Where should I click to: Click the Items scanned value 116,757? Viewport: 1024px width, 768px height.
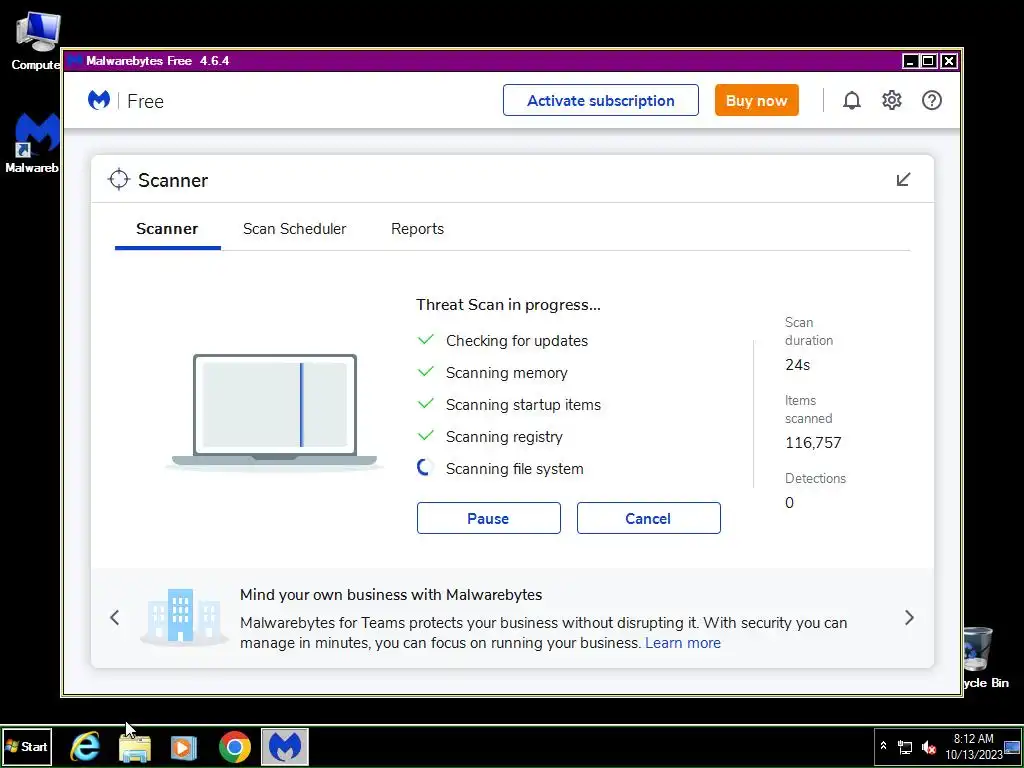tap(813, 443)
